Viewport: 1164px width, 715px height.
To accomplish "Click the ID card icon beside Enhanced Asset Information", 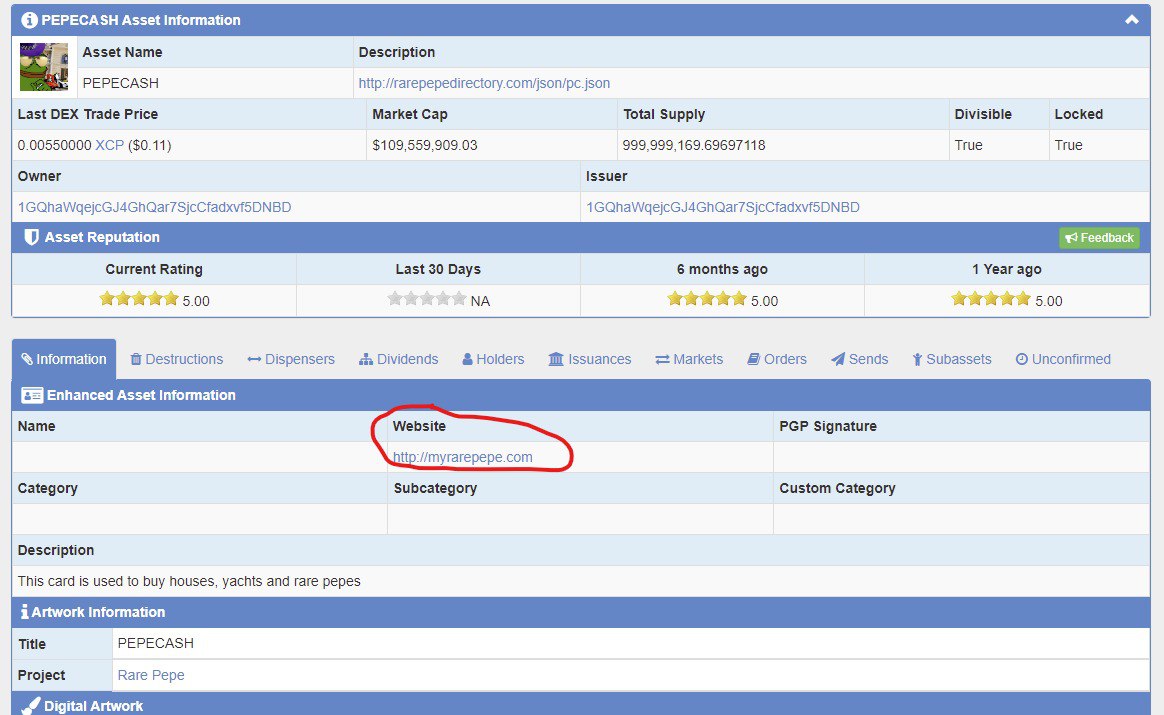I will (32, 395).
